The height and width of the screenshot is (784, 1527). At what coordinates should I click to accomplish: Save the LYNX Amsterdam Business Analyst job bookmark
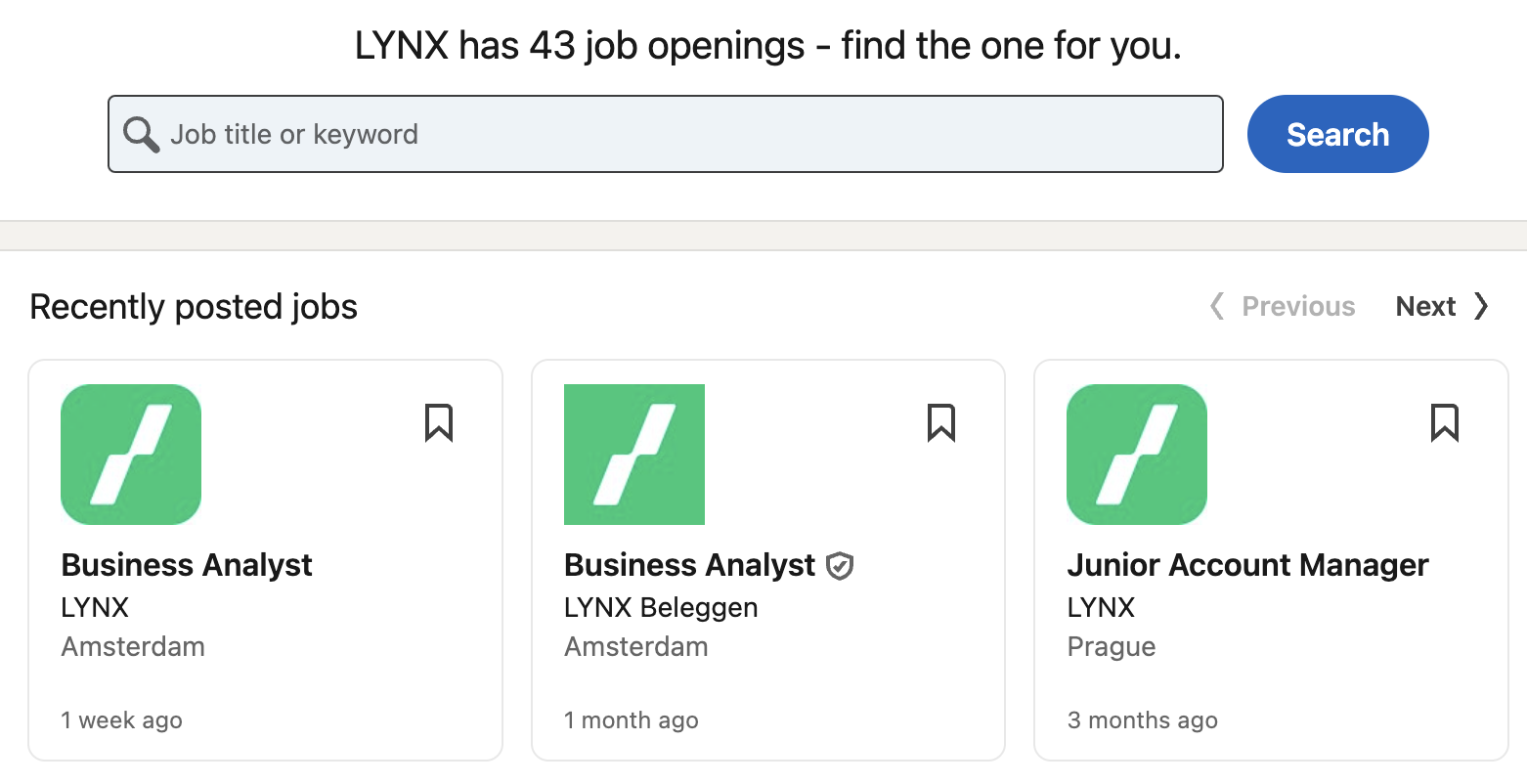(439, 423)
